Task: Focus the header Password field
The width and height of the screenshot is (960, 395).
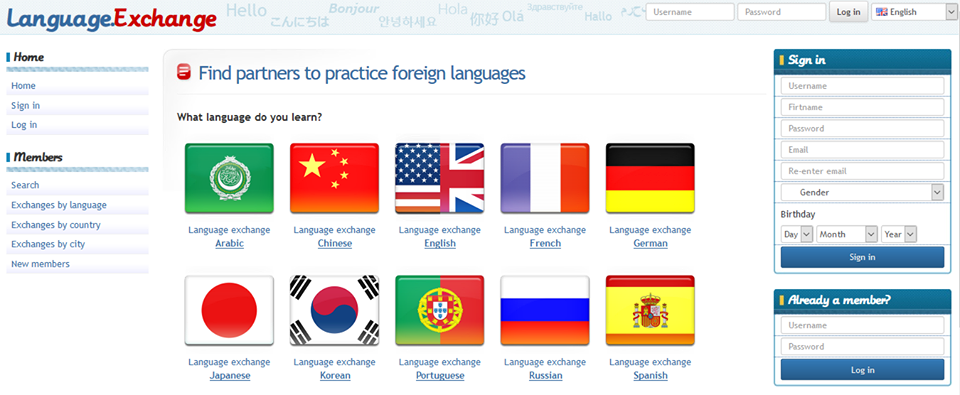Action: coord(782,12)
